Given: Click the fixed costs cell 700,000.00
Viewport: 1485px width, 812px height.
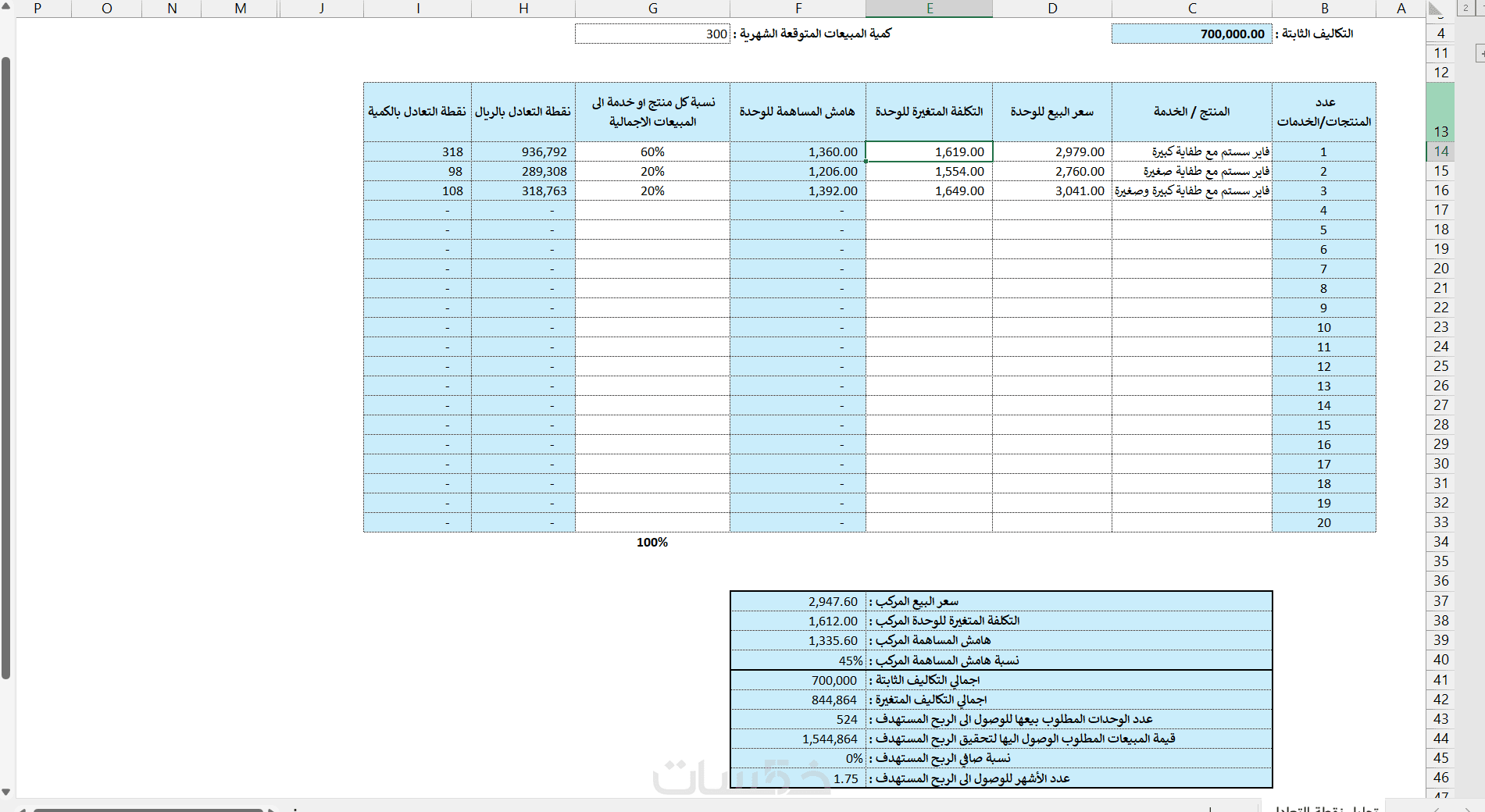Looking at the screenshot, I should (x=1192, y=34).
